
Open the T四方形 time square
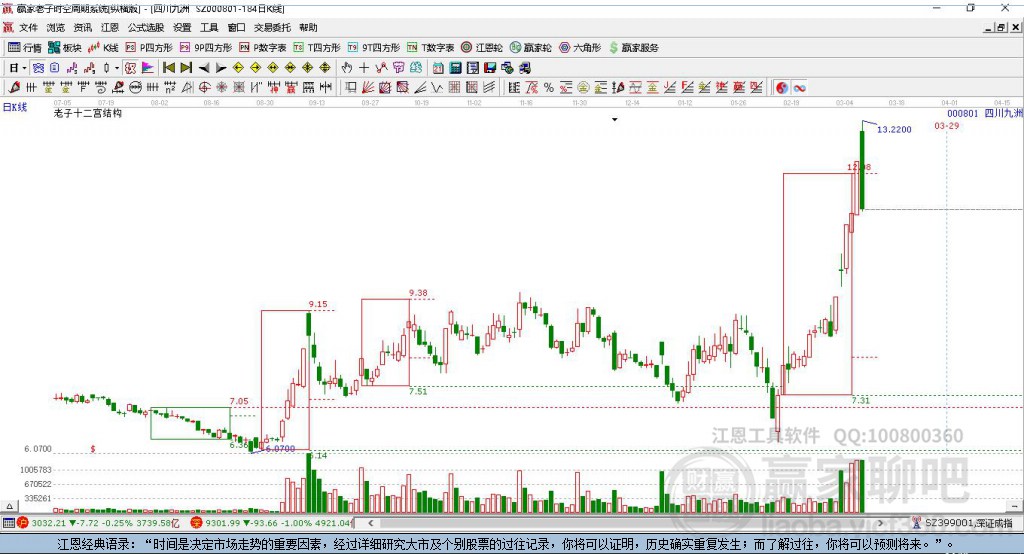(x=317, y=48)
